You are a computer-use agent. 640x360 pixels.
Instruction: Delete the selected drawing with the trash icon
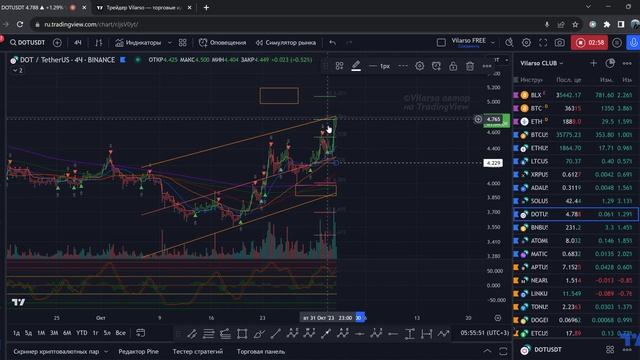click(470, 66)
